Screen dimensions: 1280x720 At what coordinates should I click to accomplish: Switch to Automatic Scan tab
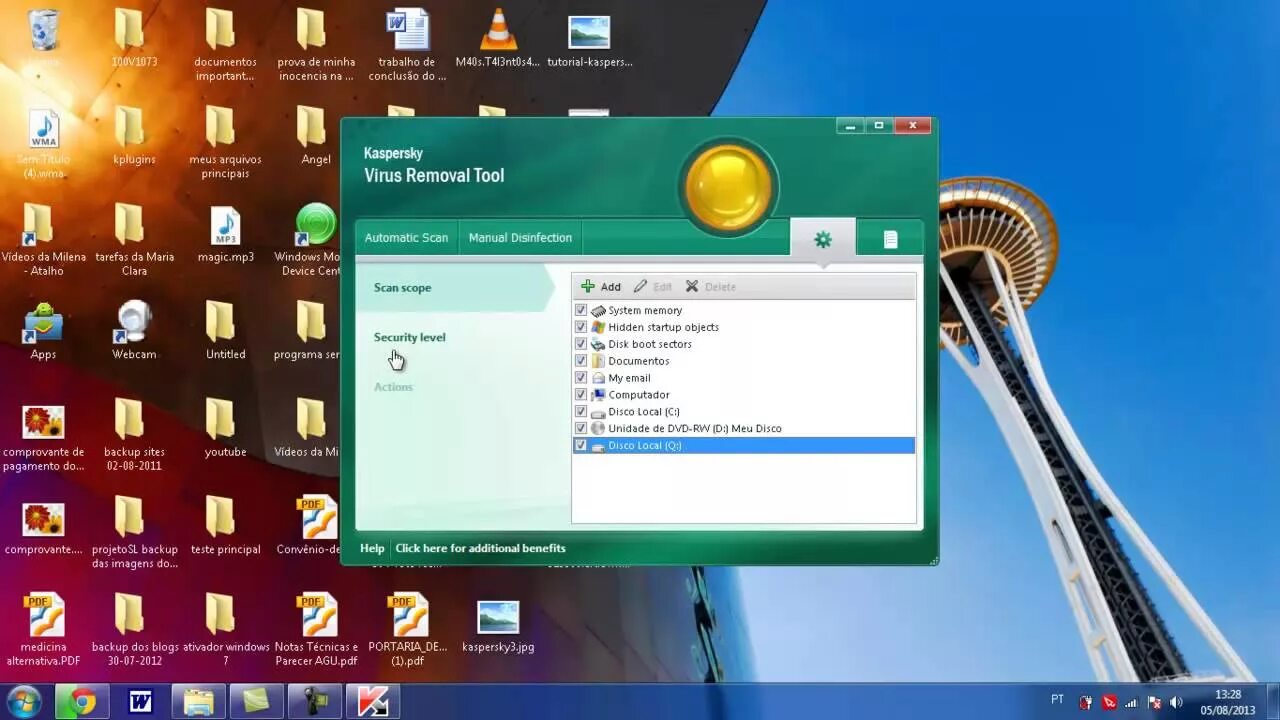coord(406,238)
